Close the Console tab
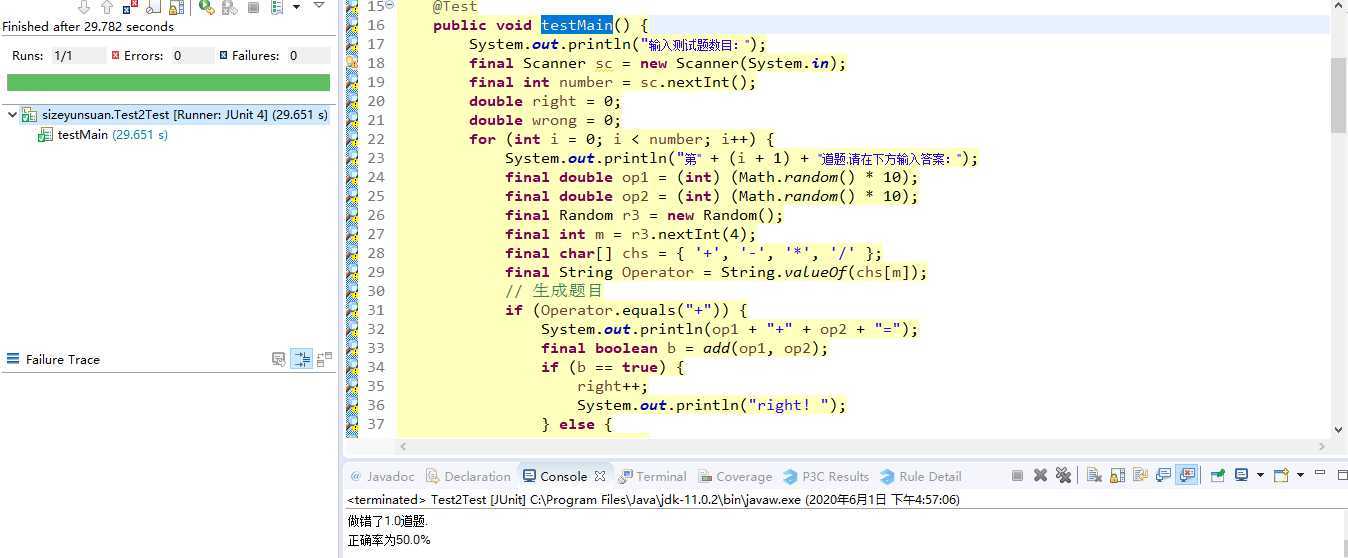The width and height of the screenshot is (1348, 558). (x=600, y=476)
